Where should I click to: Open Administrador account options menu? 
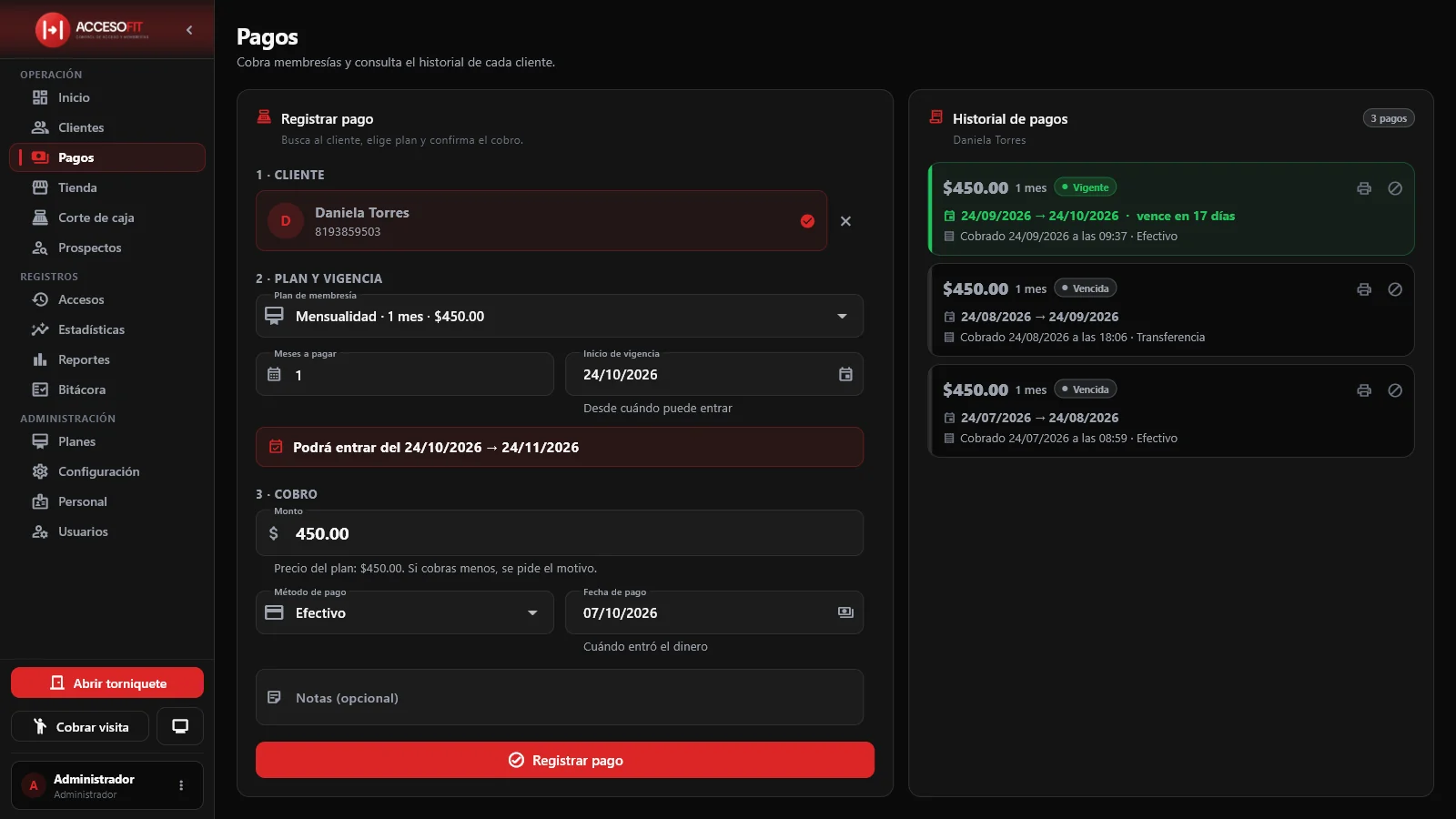[181, 785]
